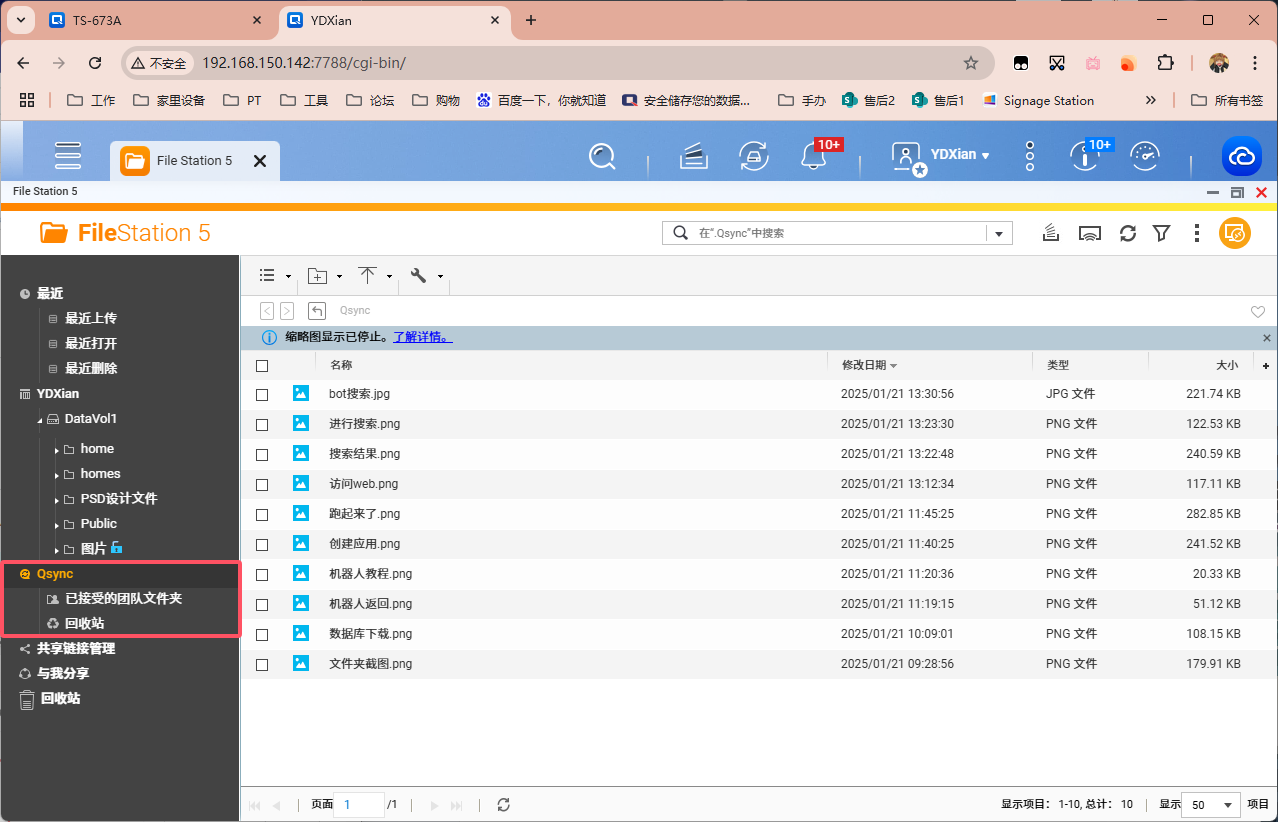Click the upload arrow toolbar icon
1278x822 pixels.
point(368,275)
